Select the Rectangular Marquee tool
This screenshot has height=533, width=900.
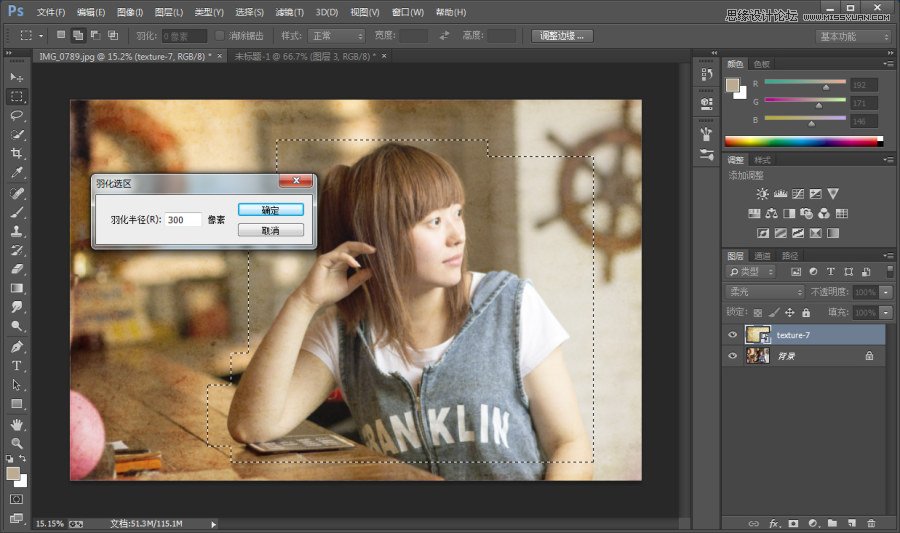tap(16, 96)
